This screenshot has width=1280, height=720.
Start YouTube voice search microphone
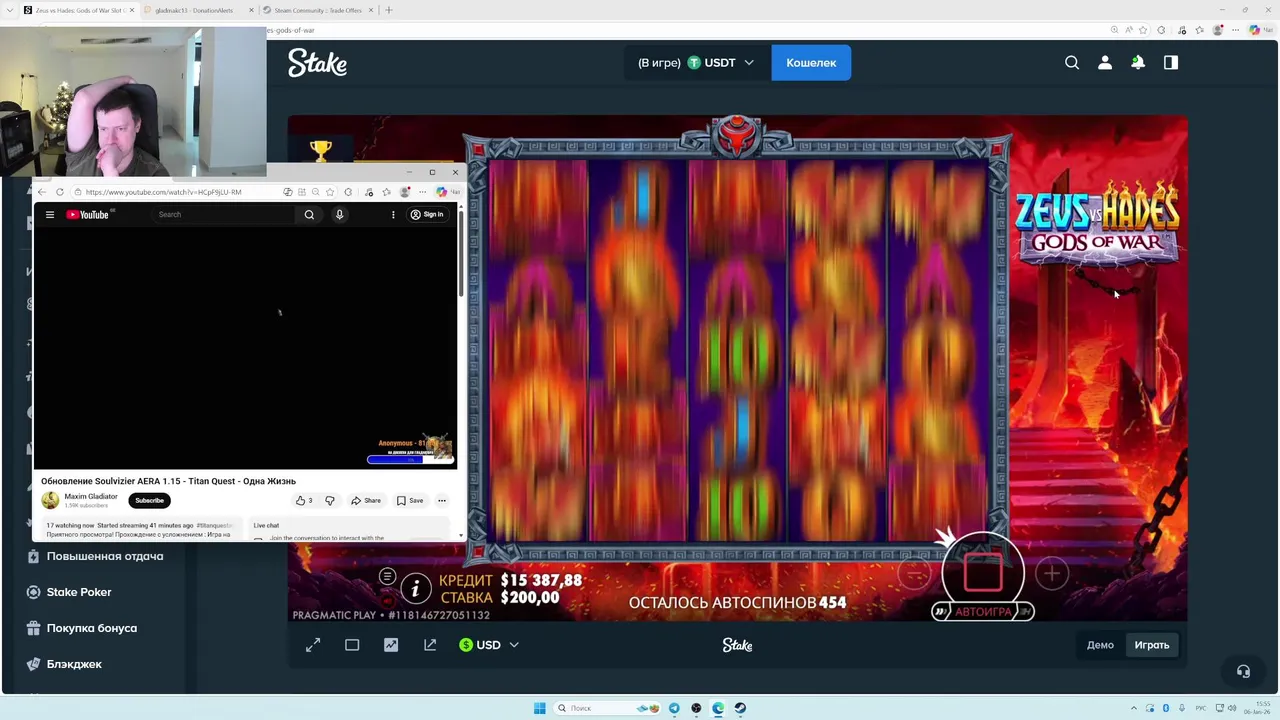coord(339,214)
